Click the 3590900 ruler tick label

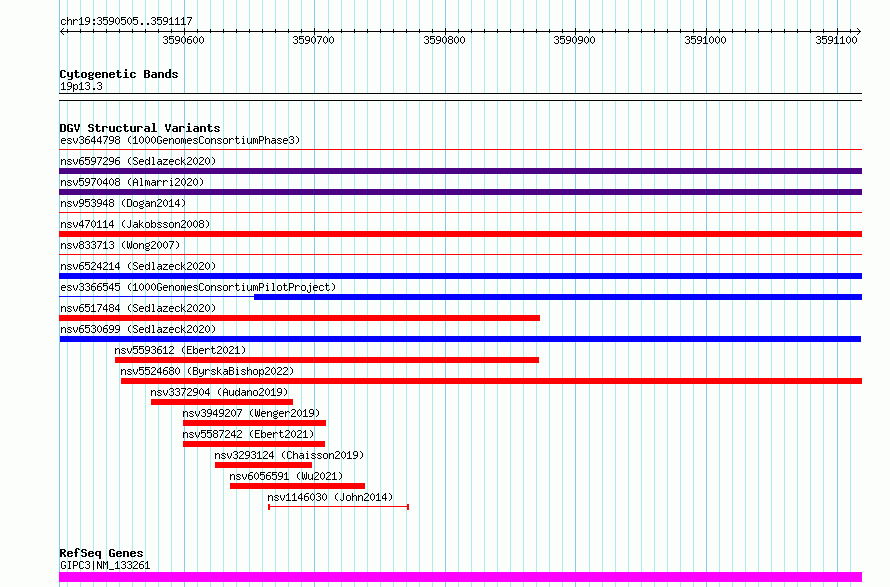coord(574,40)
